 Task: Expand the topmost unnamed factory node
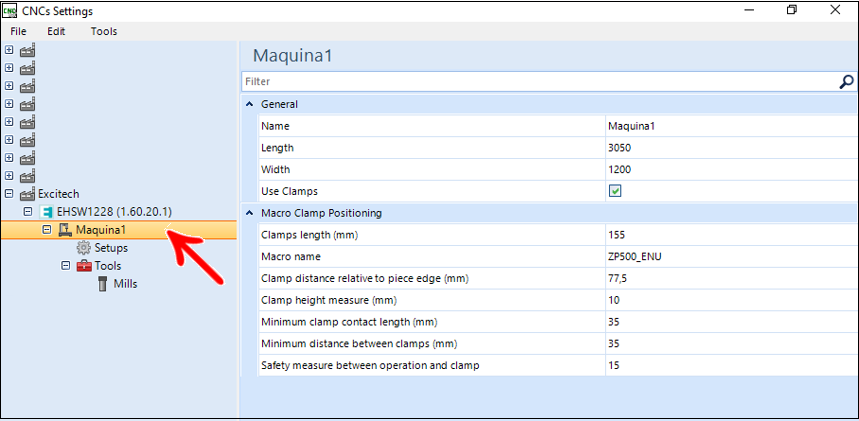tap(9, 49)
